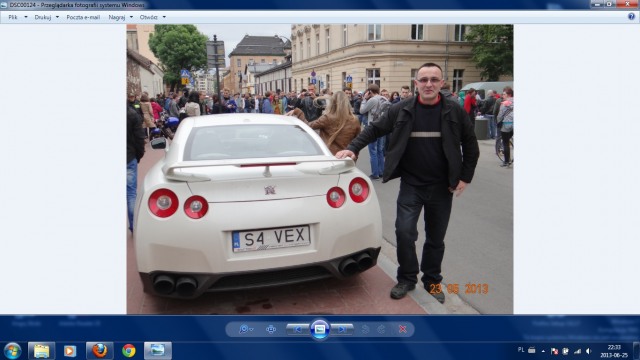Image resolution: width=640 pixels, height=360 pixels.
Task: Show hidden tray icons arrow
Action: 543,351
